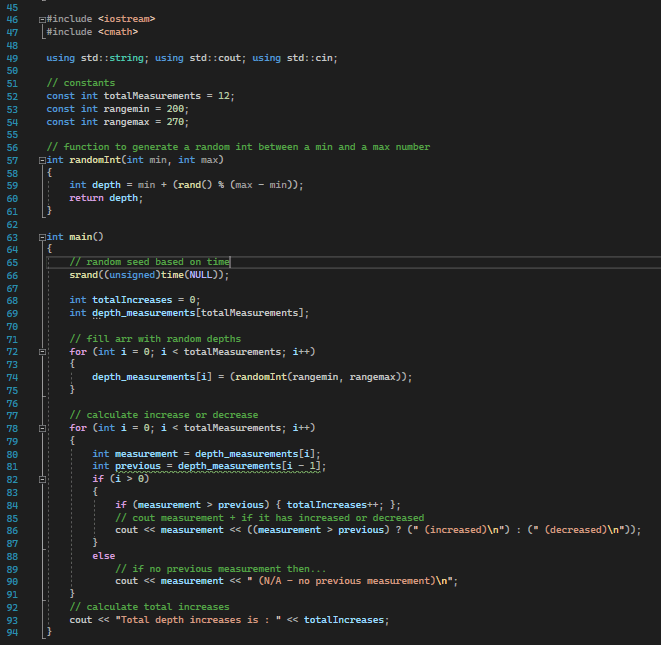Click the srand call on line 66
661x645 pixels.
click(x=84, y=275)
